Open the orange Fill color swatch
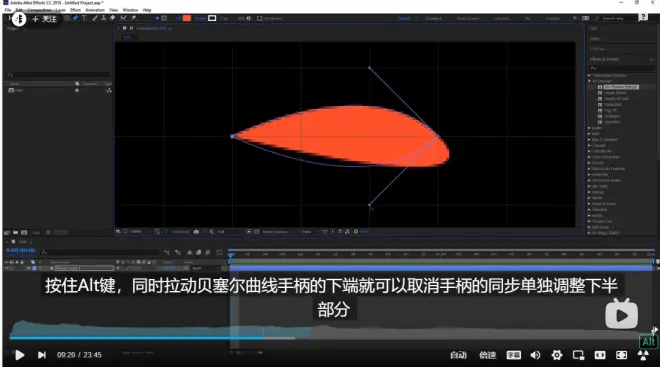The image size is (660, 367). (x=187, y=18)
